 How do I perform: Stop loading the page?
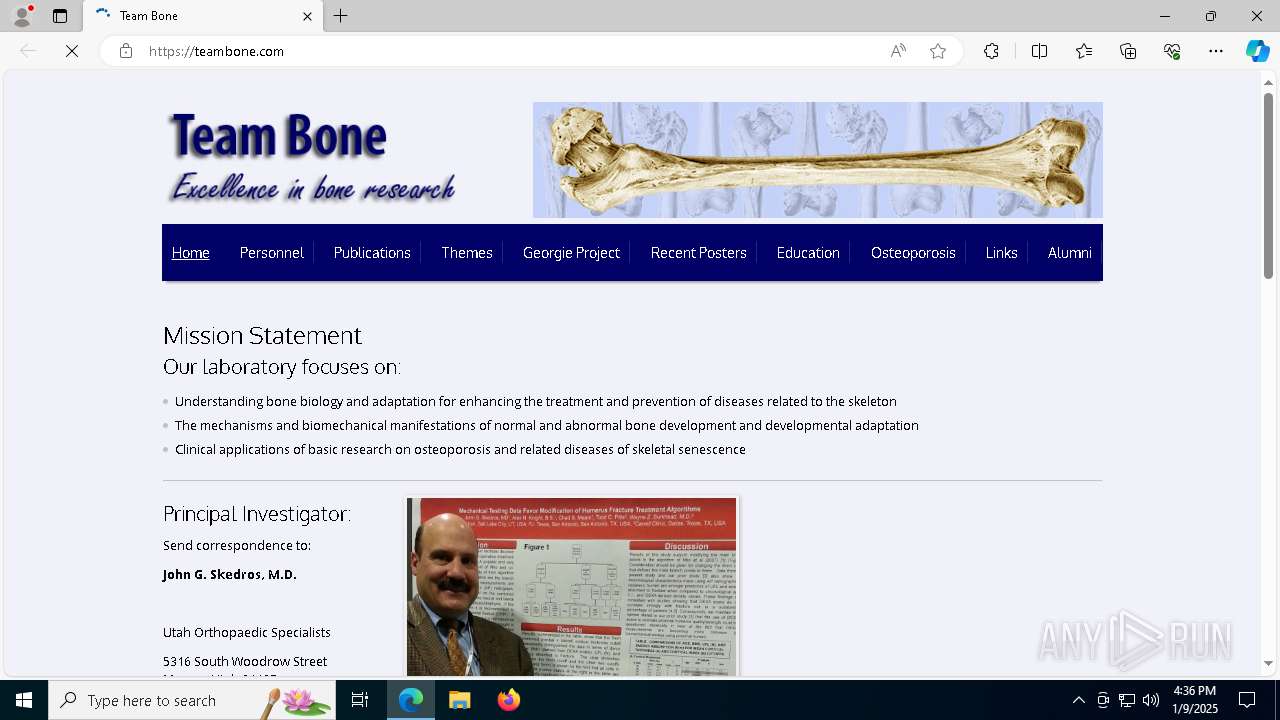pos(72,51)
